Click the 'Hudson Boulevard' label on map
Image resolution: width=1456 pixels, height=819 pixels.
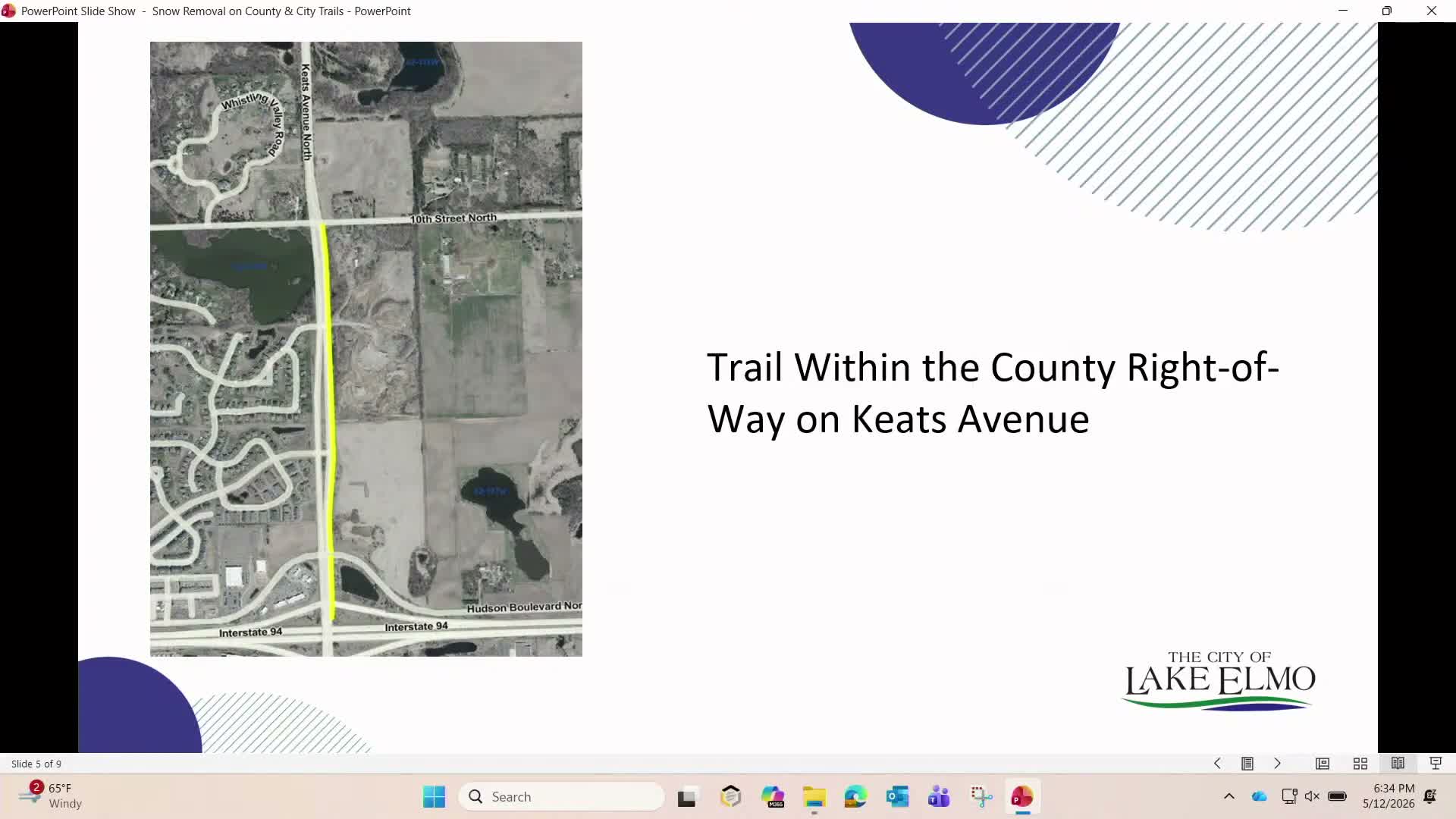coord(524,607)
